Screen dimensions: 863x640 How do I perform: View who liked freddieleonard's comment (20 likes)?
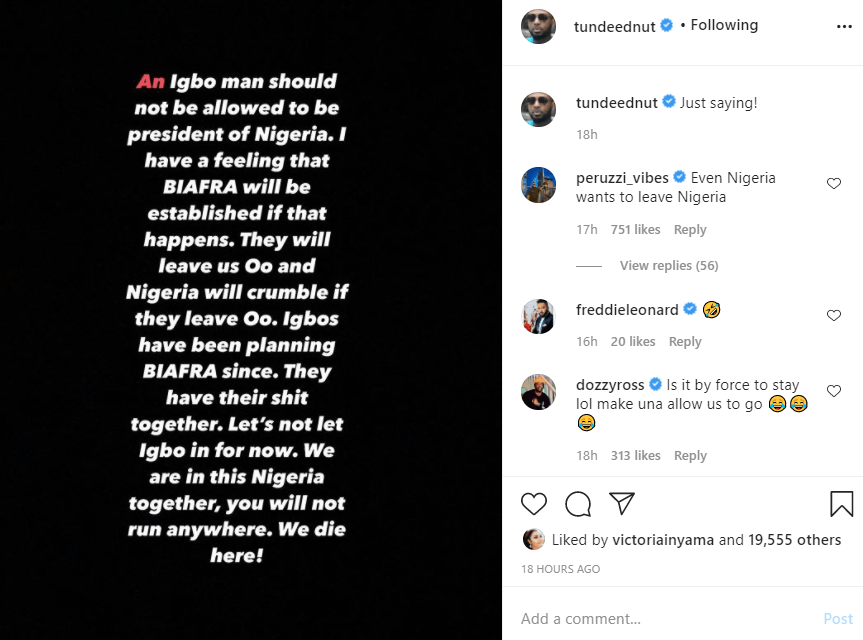pos(633,342)
